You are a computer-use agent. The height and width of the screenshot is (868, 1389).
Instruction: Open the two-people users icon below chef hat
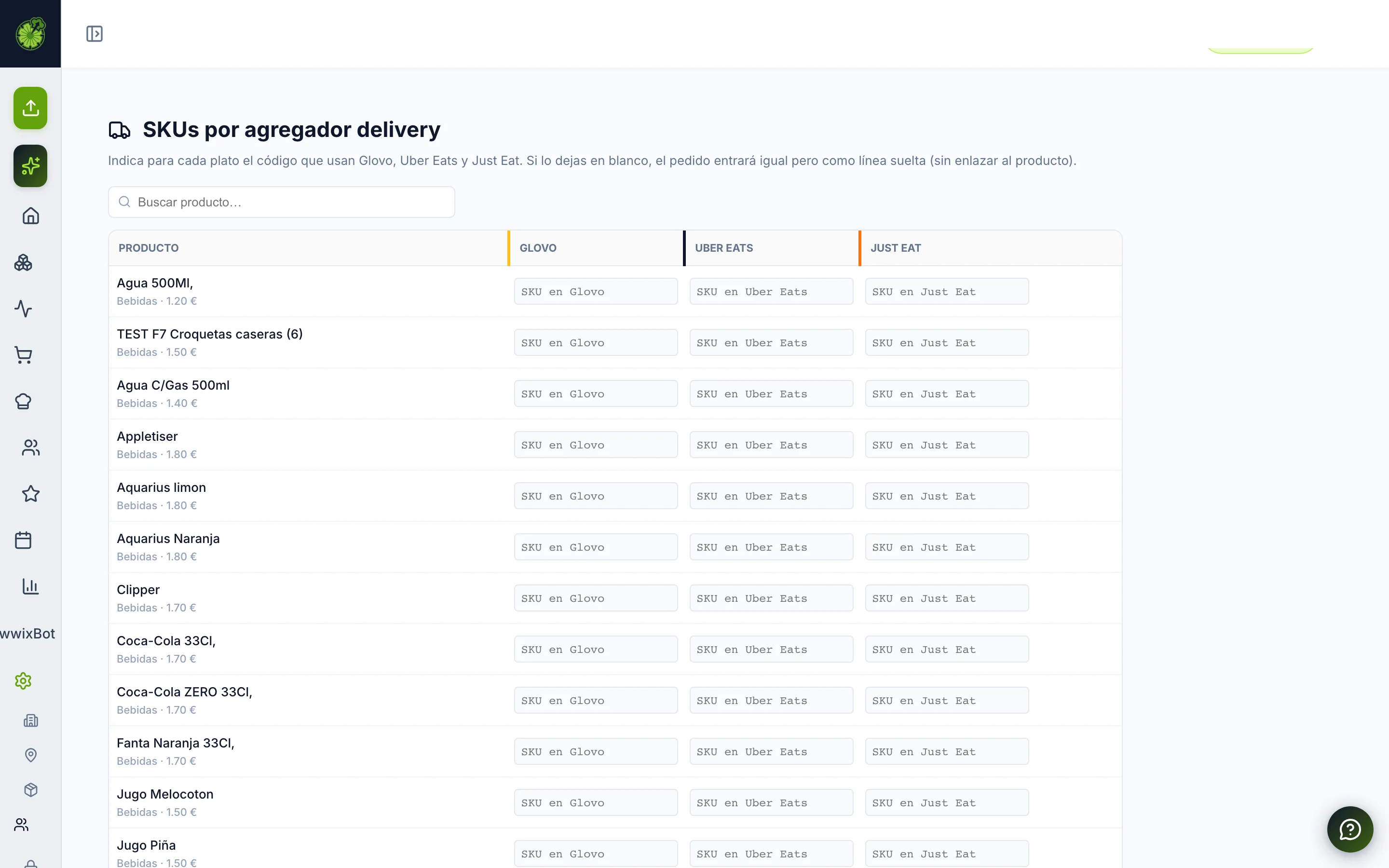[x=30, y=448]
